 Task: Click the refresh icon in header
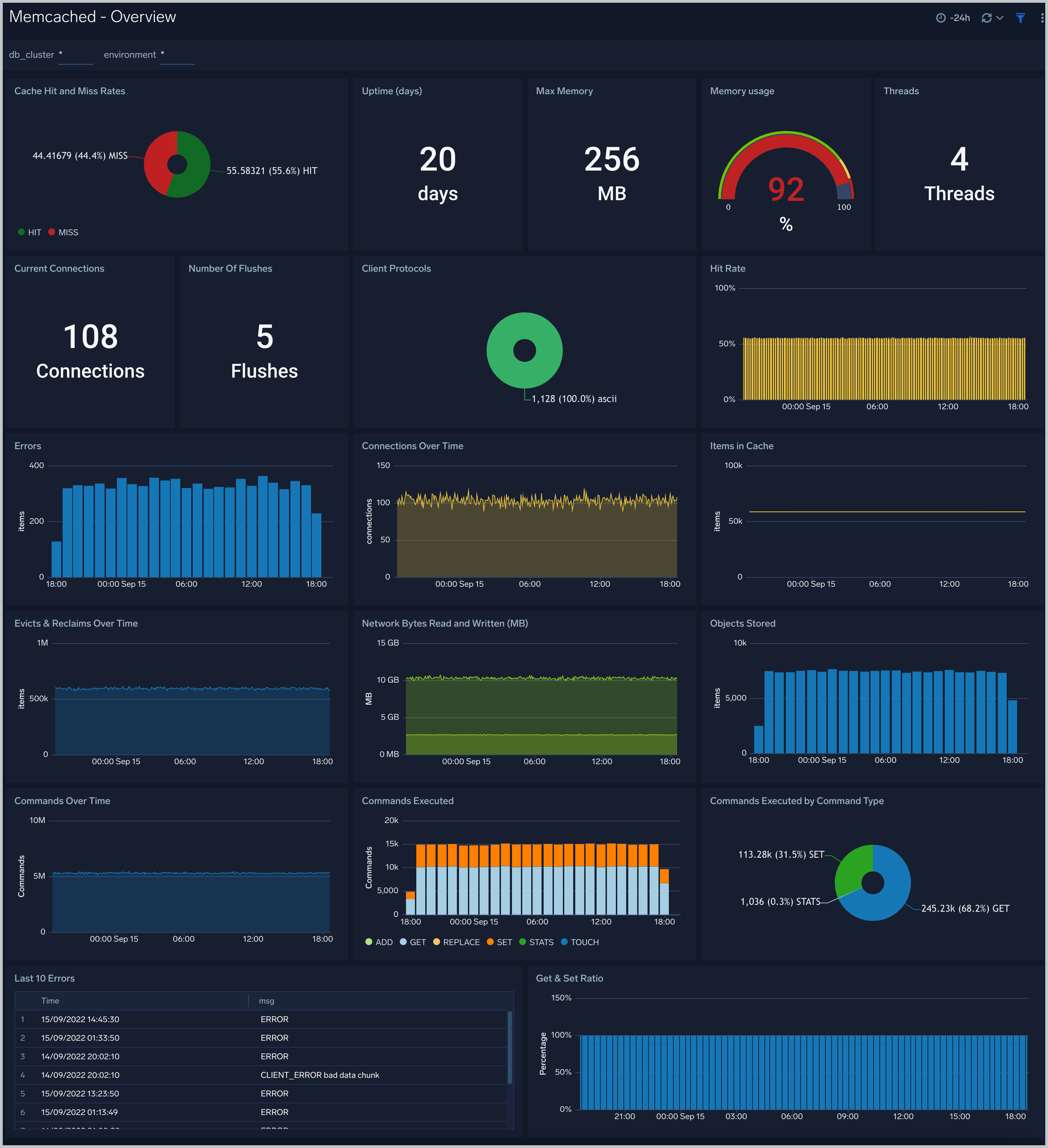tap(986, 18)
